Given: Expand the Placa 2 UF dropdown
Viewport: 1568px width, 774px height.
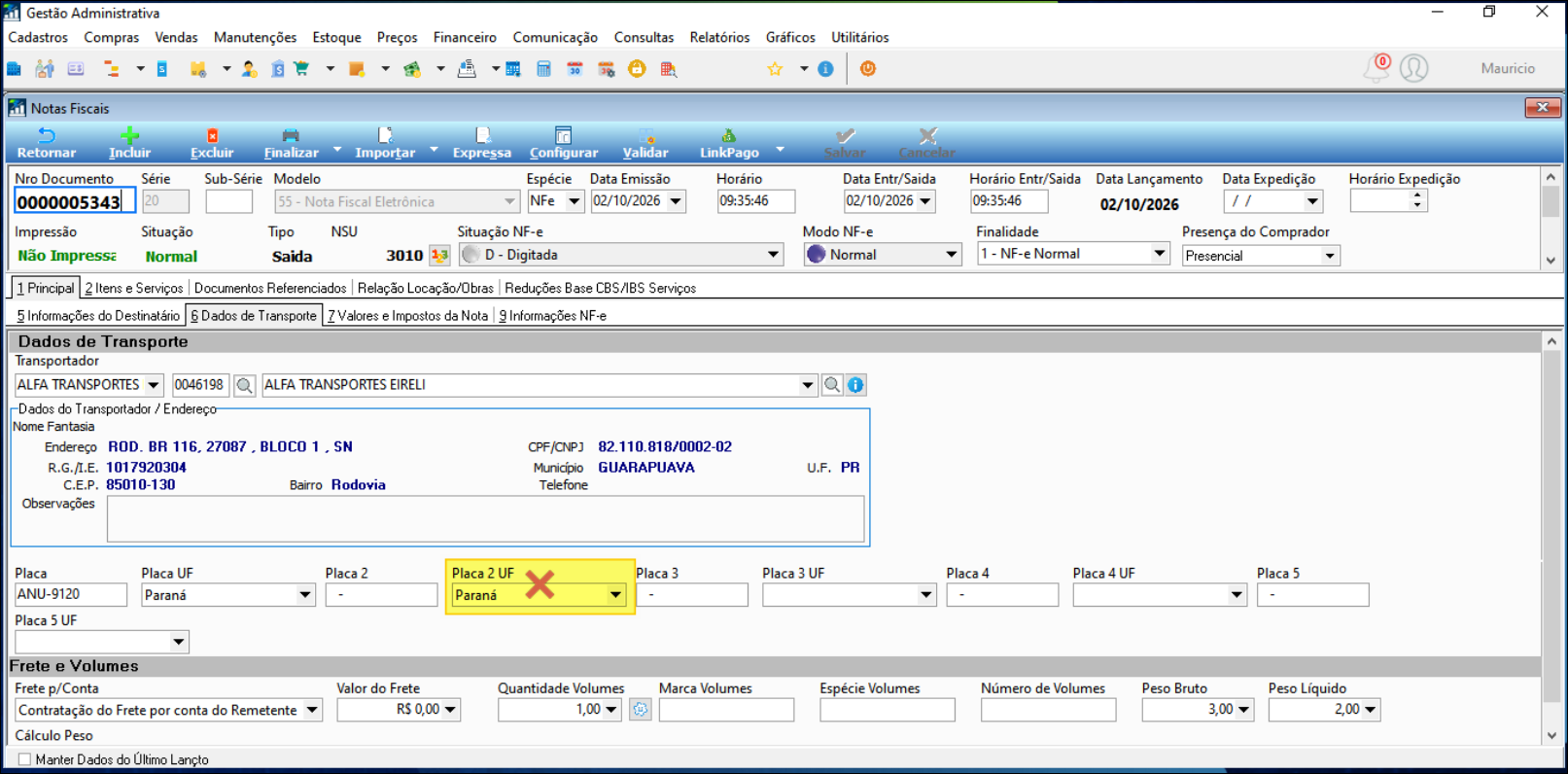Looking at the screenshot, I should pos(615,595).
